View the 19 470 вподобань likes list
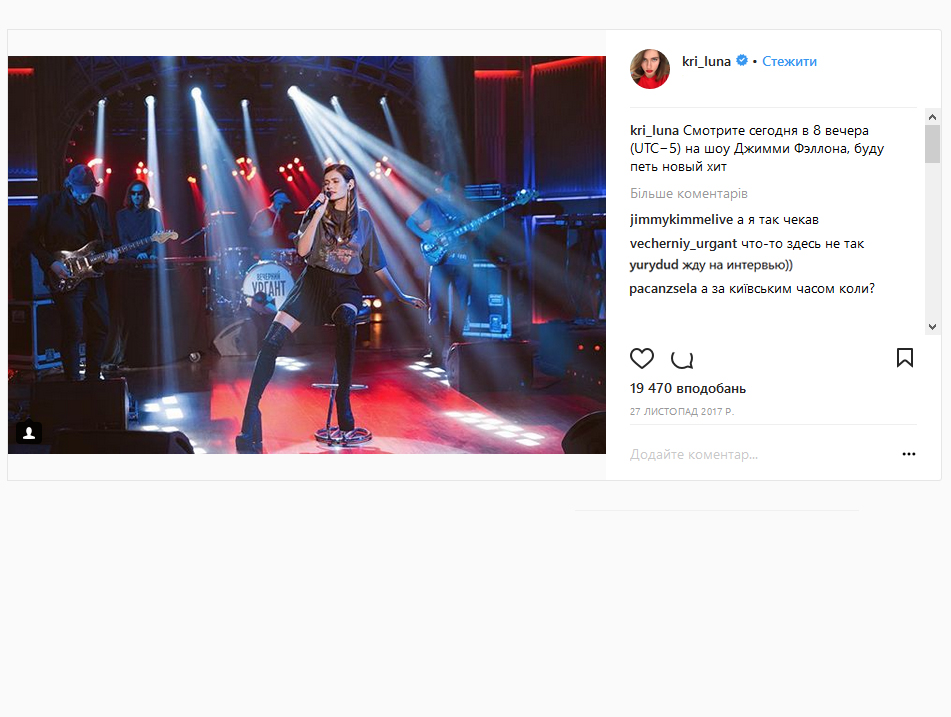Image resolution: width=951 pixels, height=717 pixels. pyautogui.click(x=688, y=388)
